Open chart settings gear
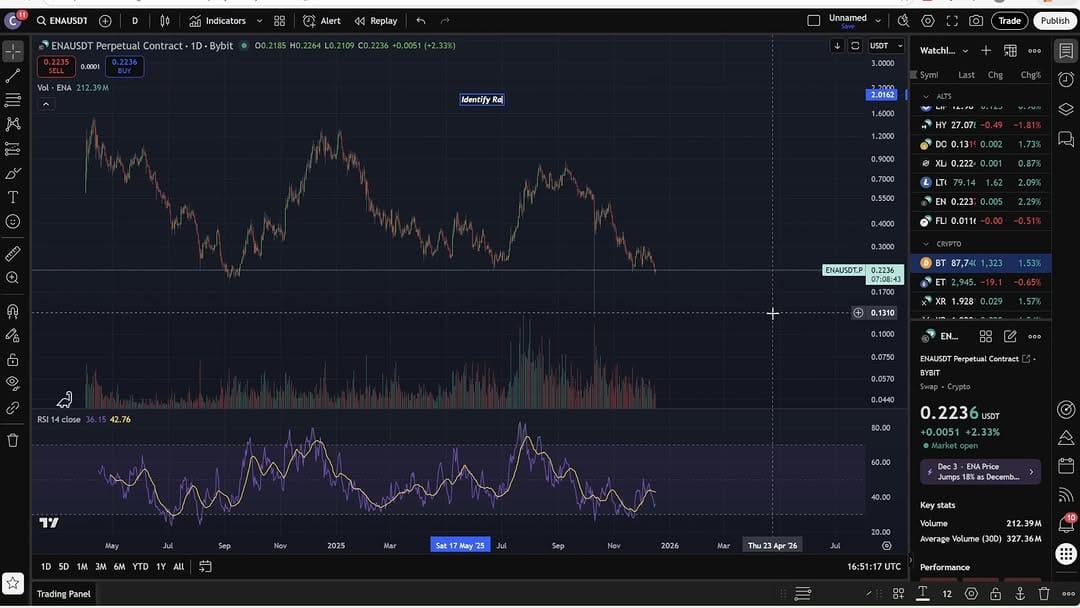The height and width of the screenshot is (608, 1080). tap(928, 21)
